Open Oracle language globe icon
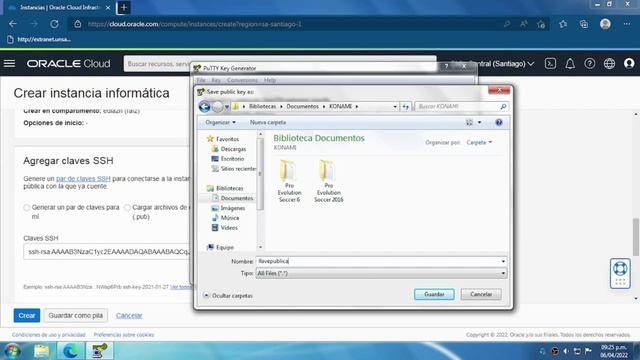Image resolution: width=640 pixels, height=360 pixels. click(609, 64)
